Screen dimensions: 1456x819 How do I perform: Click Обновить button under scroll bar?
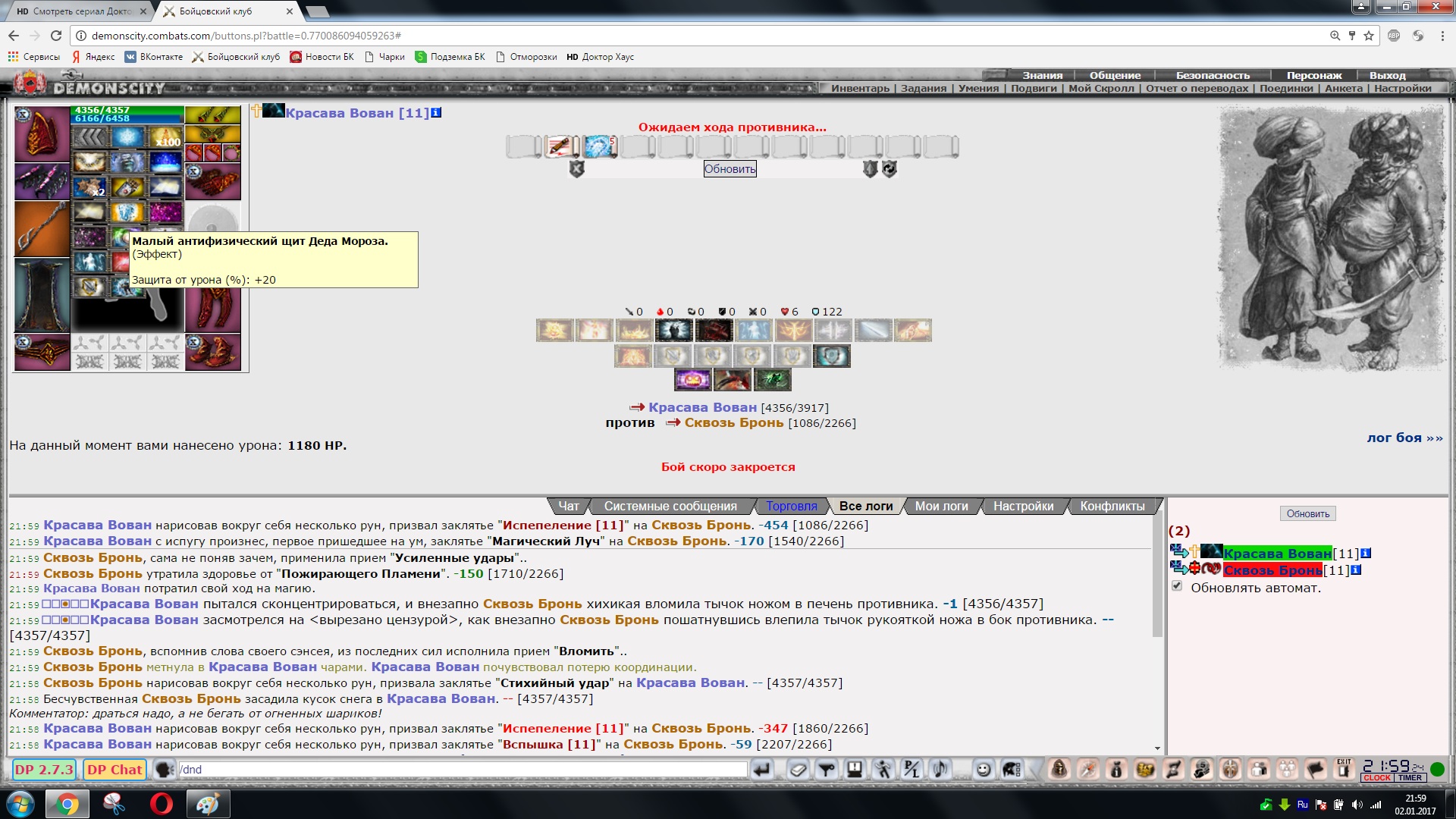coord(730,169)
